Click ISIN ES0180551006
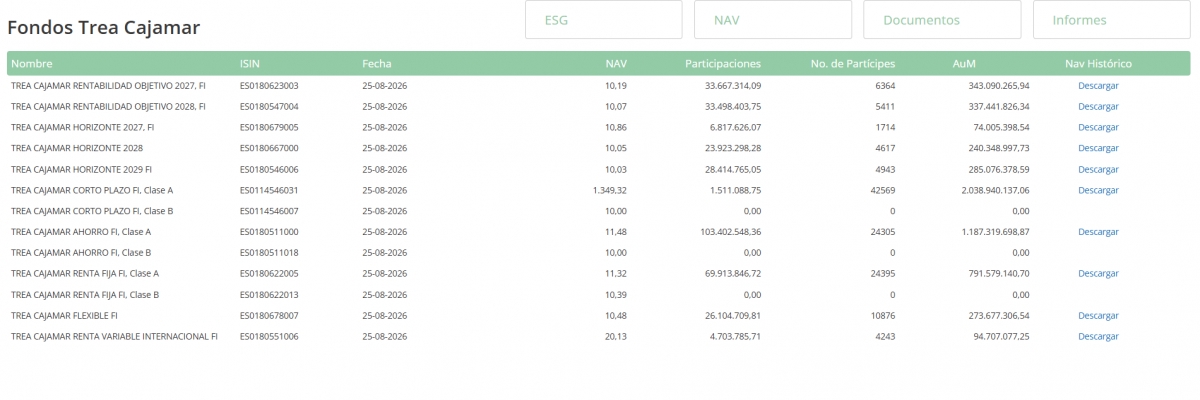 point(269,337)
